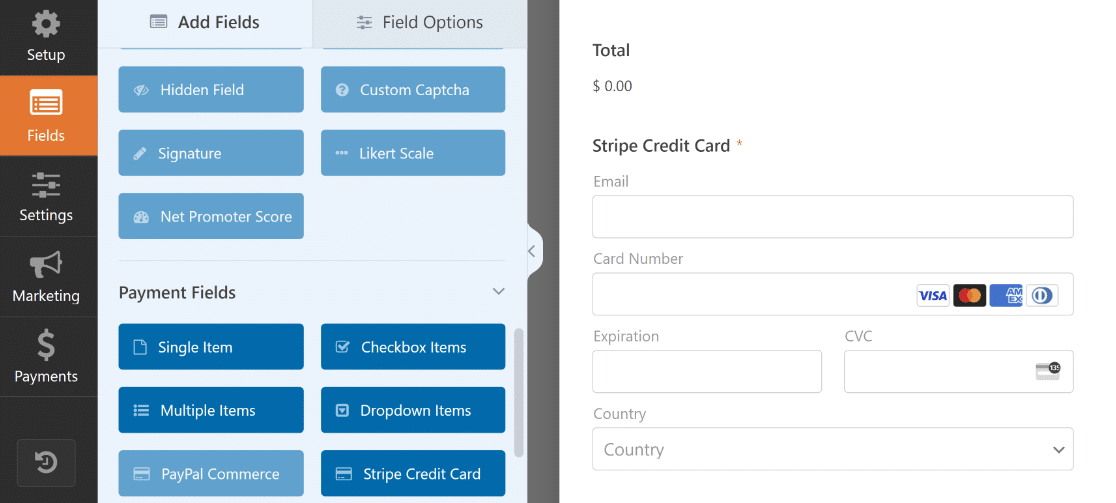Collapse the fields side panel arrow

532,251
